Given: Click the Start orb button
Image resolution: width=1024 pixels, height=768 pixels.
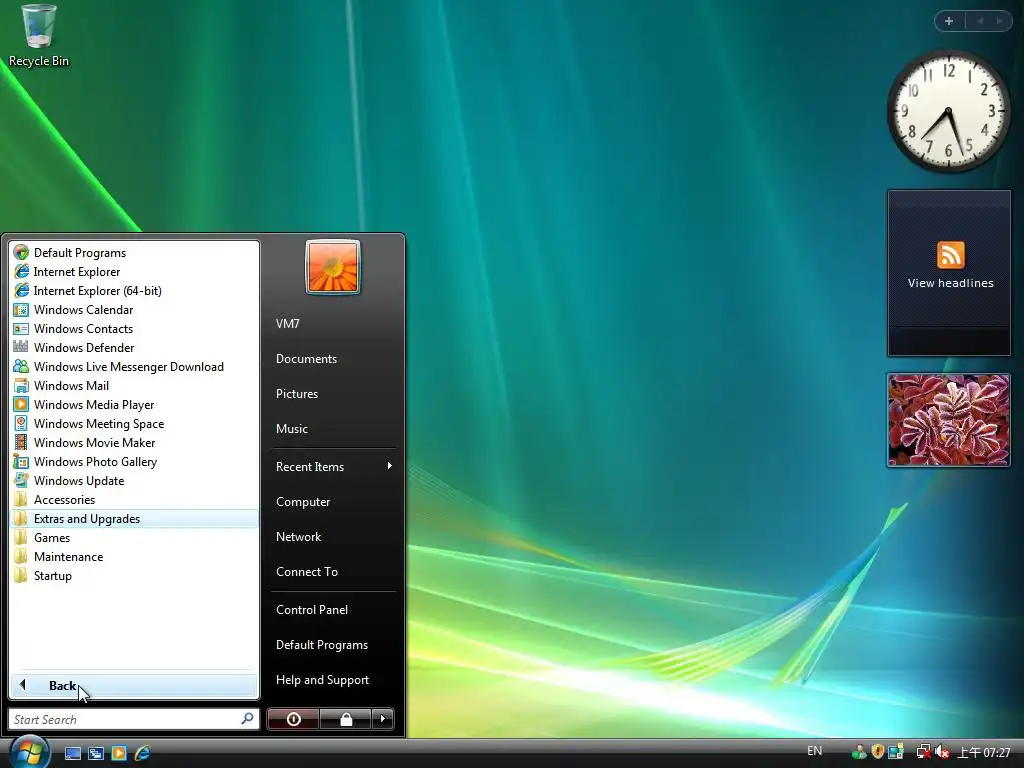Looking at the screenshot, I should click(29, 752).
